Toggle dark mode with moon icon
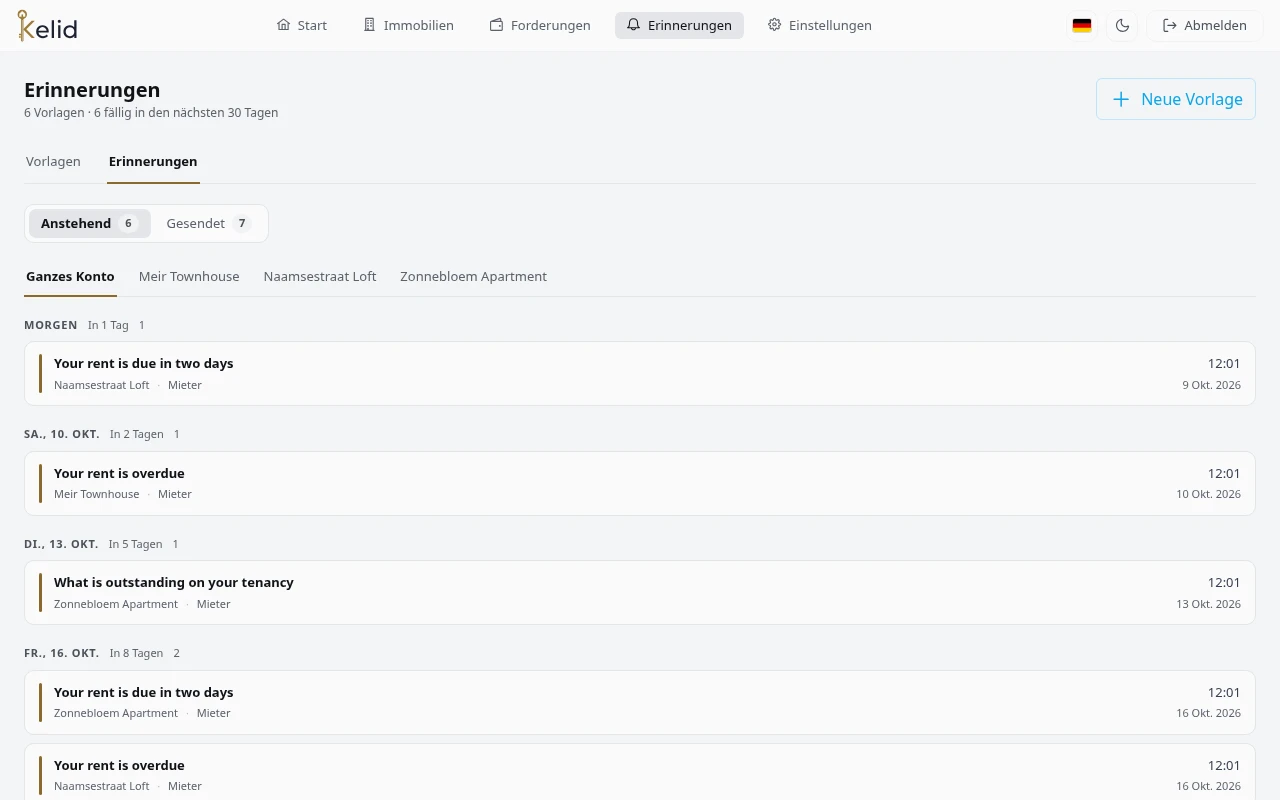This screenshot has height=800, width=1280. click(1122, 26)
